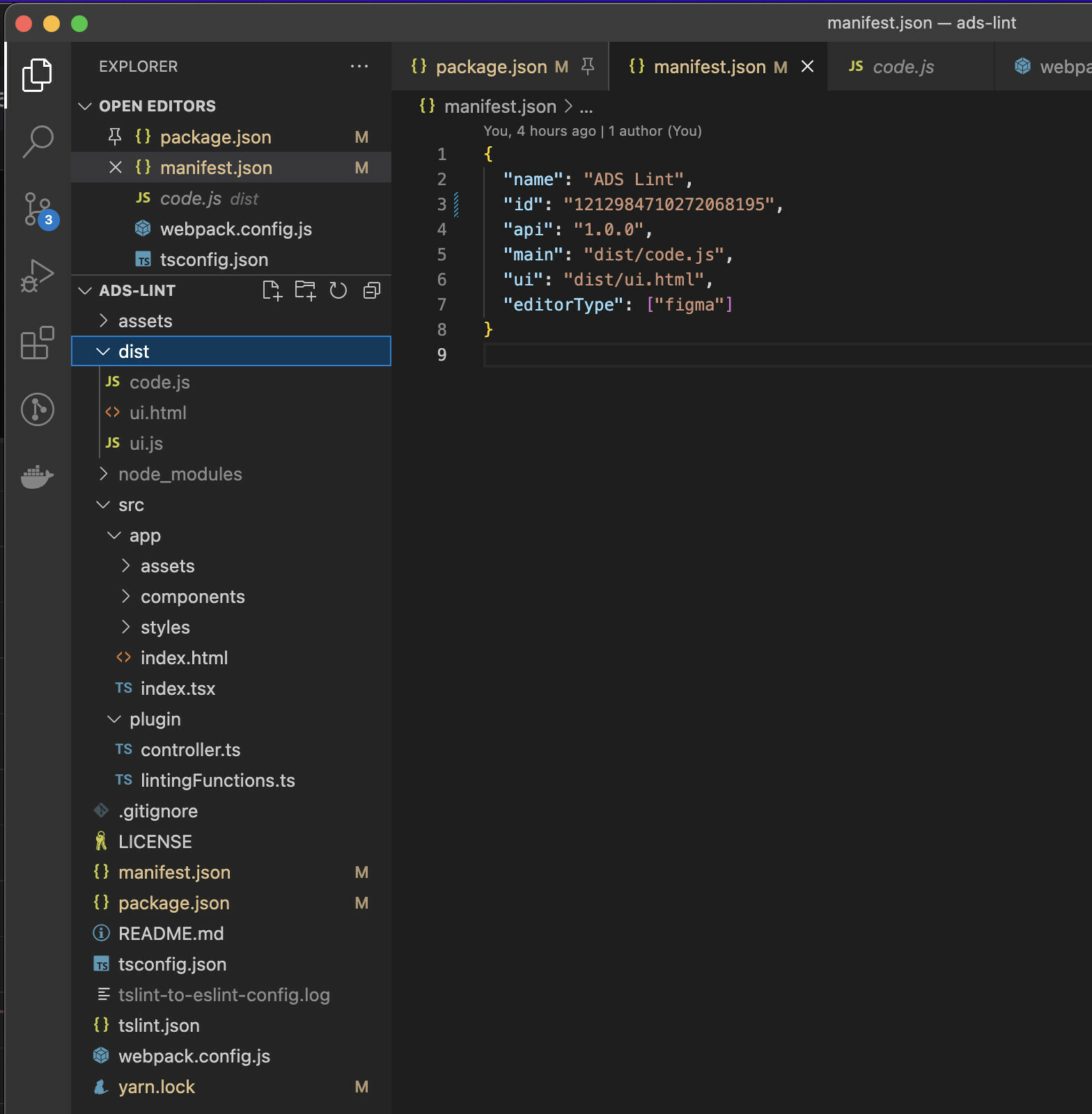
Task: Select tsconfig.json in Open Editors
Action: pos(231,260)
